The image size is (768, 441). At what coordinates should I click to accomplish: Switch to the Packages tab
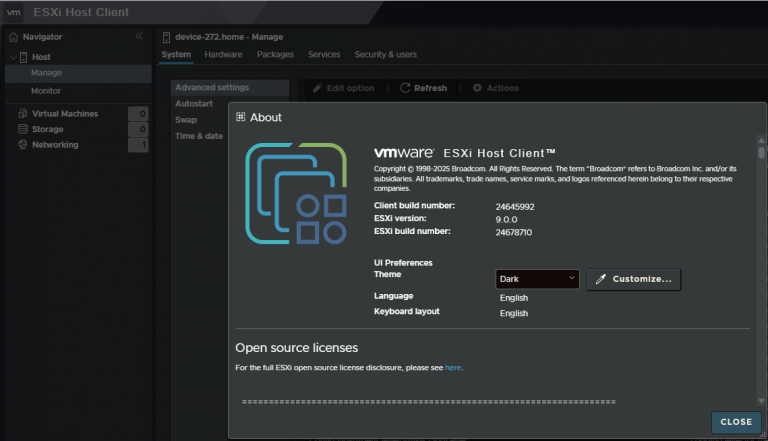(x=275, y=54)
